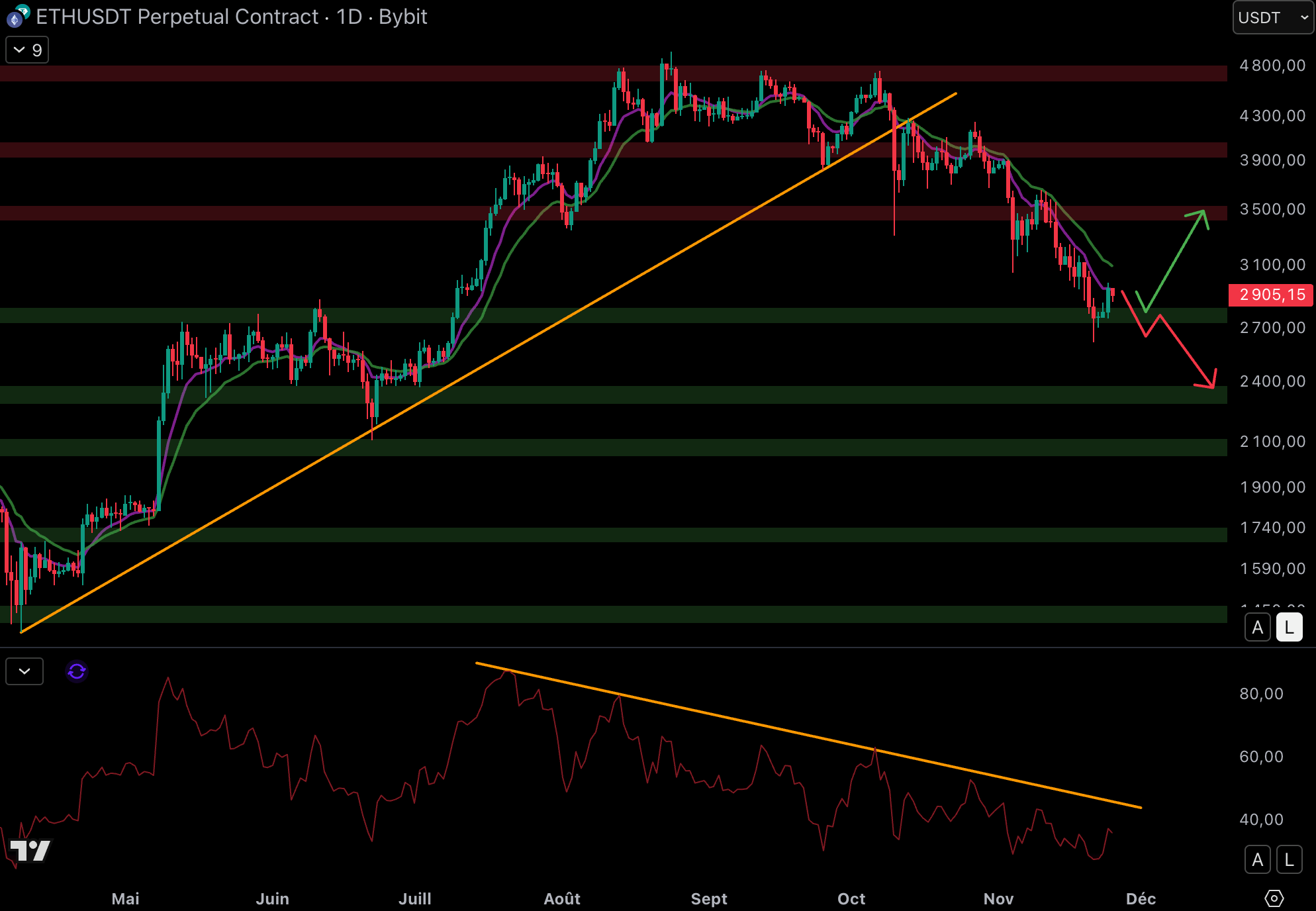The image size is (1316, 911).
Task: Click the purple sync icon in indicator pane
Action: [77, 671]
